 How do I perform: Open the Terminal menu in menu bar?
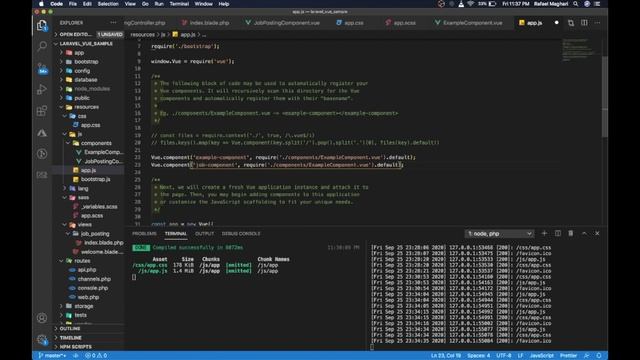coord(179,4)
